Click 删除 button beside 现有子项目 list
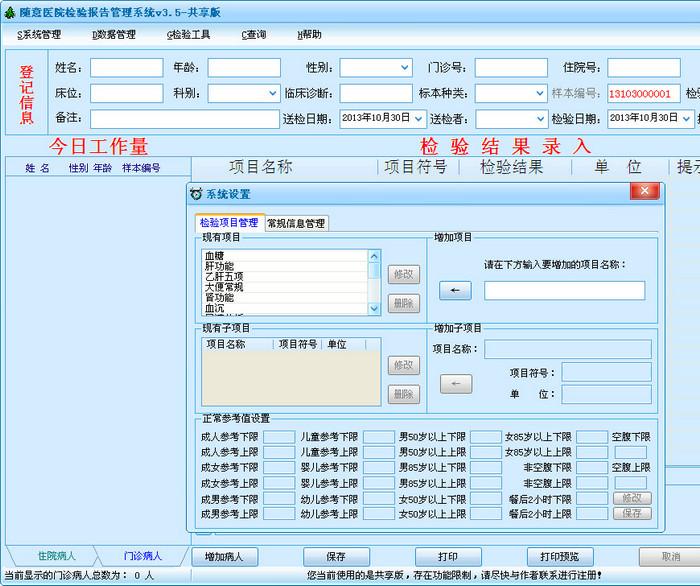The width and height of the screenshot is (700, 586). [x=404, y=394]
